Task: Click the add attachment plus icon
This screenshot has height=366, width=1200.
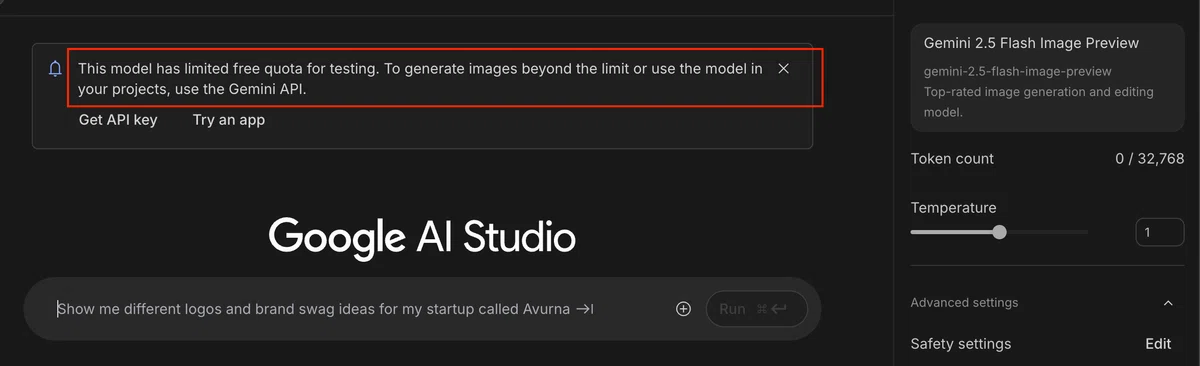Action: pos(684,309)
